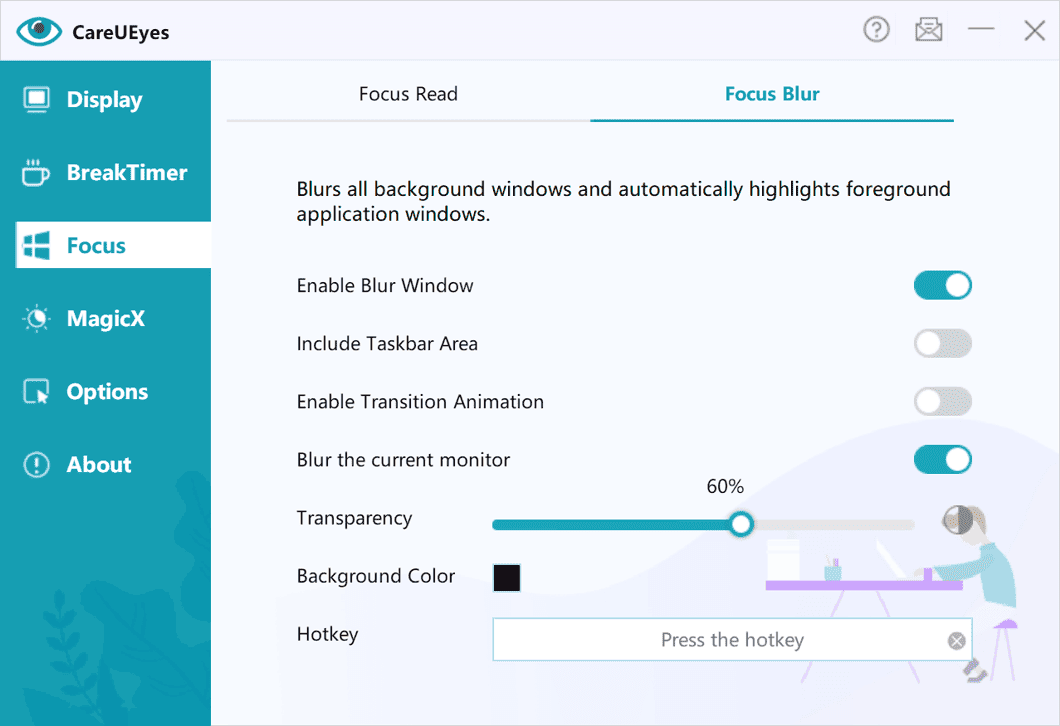Click the Transparency slider handle
Viewport: 1060px width, 726px height.
[x=741, y=524]
